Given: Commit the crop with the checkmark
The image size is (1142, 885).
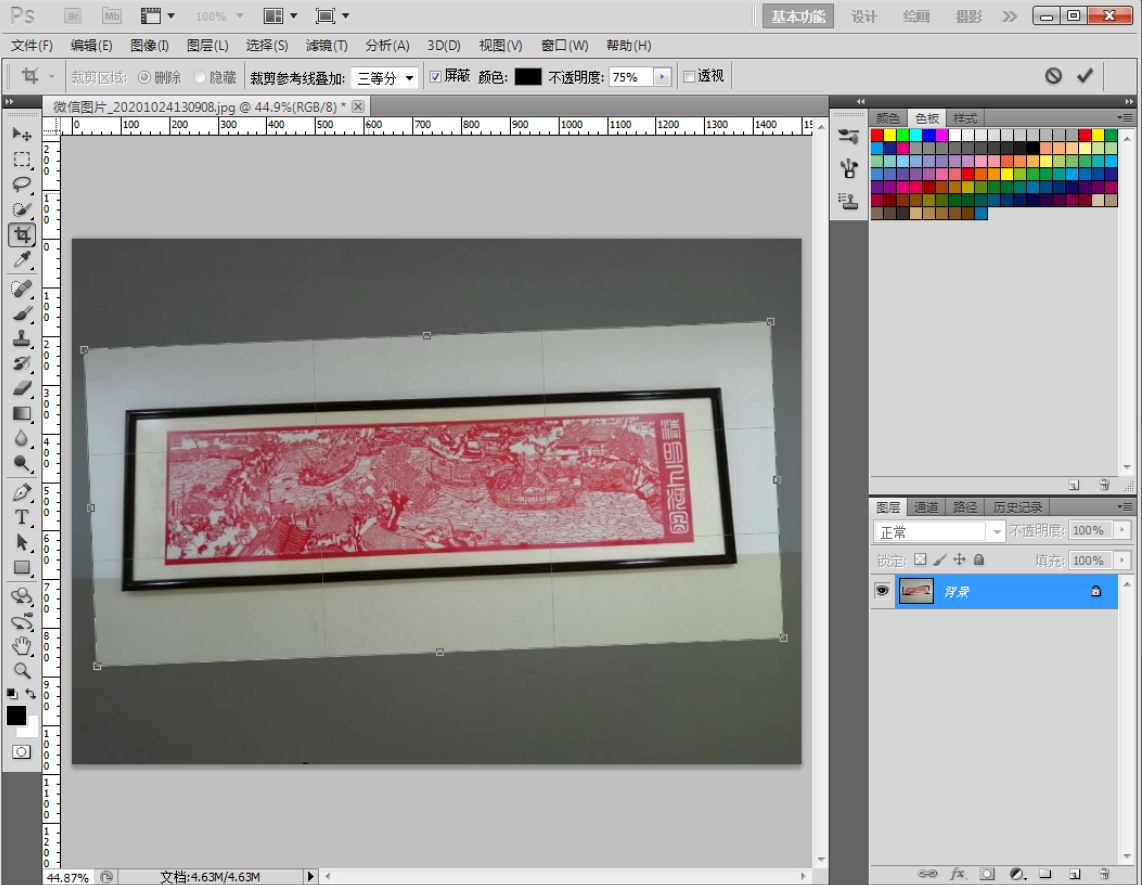Looking at the screenshot, I should [1085, 76].
